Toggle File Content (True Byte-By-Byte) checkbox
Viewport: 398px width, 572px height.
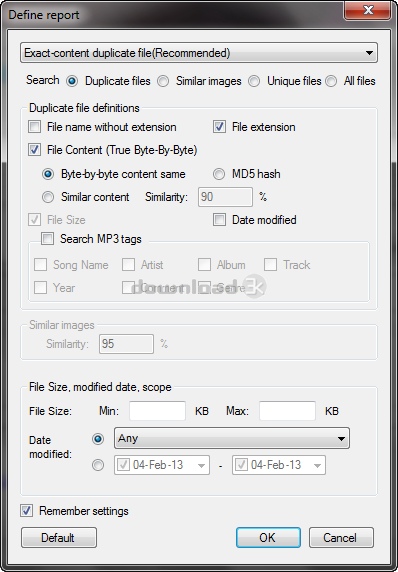pyautogui.click(x=35, y=150)
